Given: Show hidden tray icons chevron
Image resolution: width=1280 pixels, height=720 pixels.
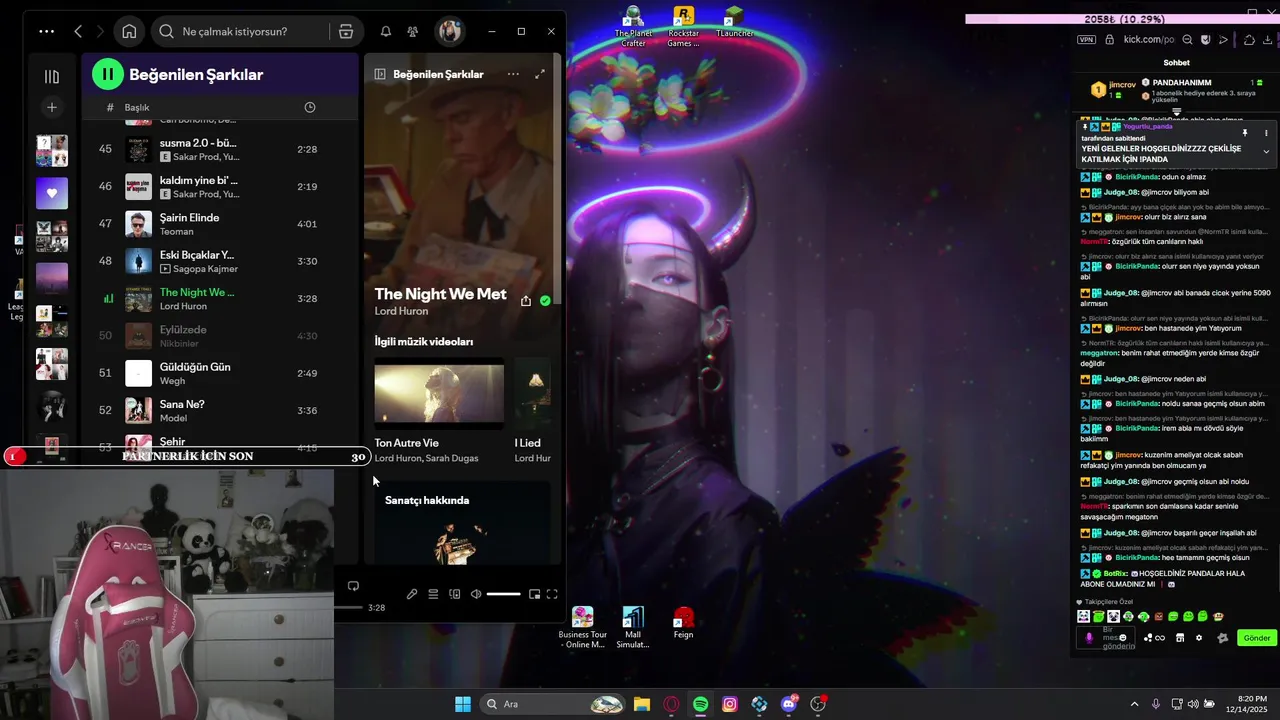Looking at the screenshot, I should click(x=1134, y=704).
